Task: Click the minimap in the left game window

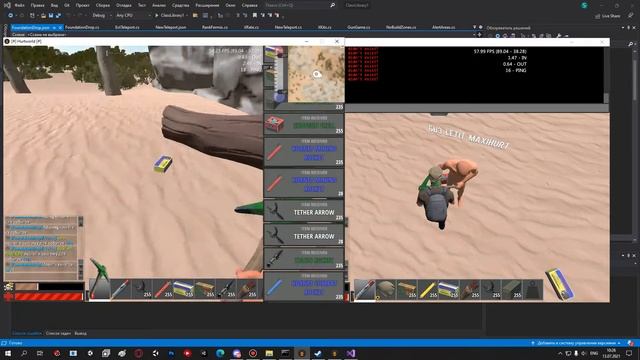Action: click(316, 74)
